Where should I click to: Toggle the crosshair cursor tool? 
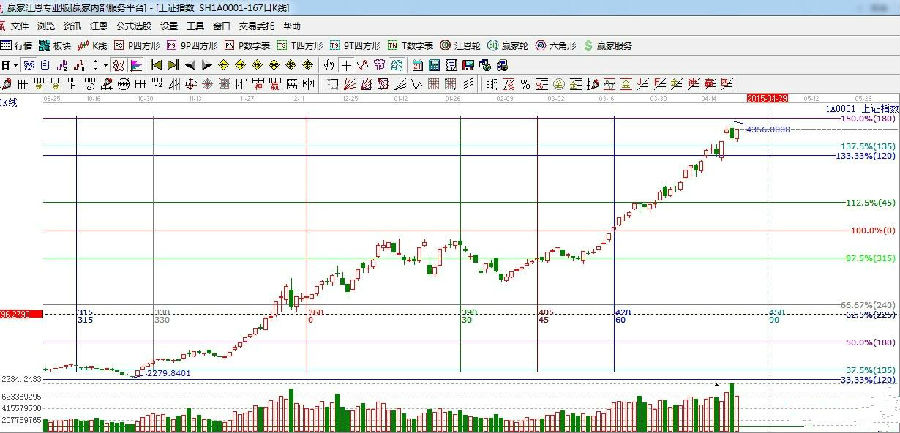(x=346, y=65)
